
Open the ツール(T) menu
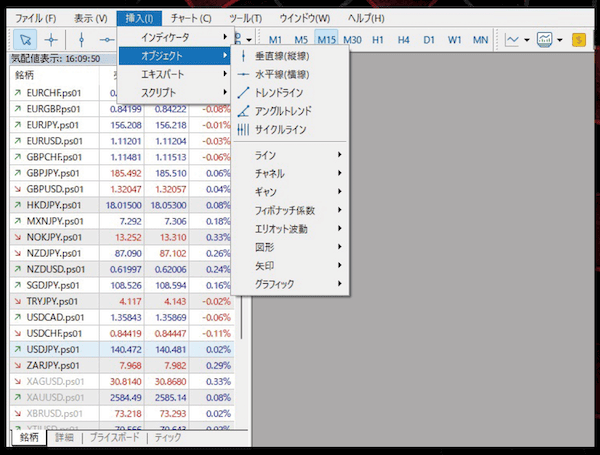(x=245, y=18)
